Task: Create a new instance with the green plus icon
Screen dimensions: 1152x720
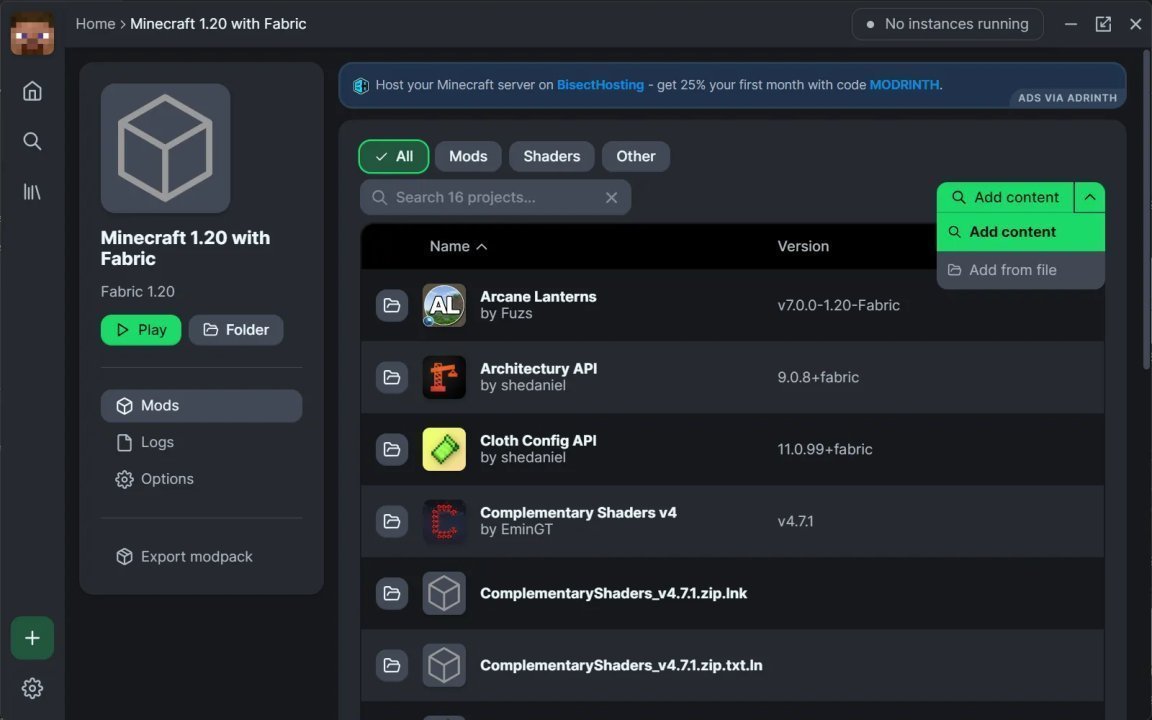Action: 32,637
